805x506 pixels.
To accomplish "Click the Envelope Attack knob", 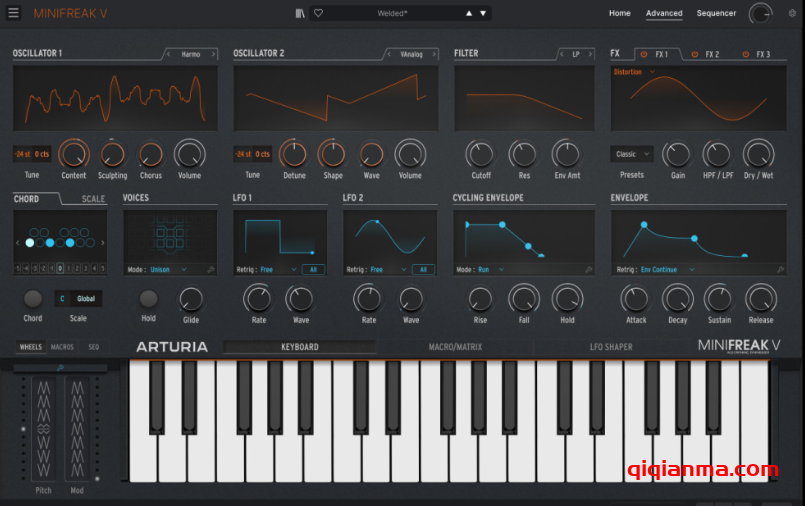I will click(x=636, y=299).
